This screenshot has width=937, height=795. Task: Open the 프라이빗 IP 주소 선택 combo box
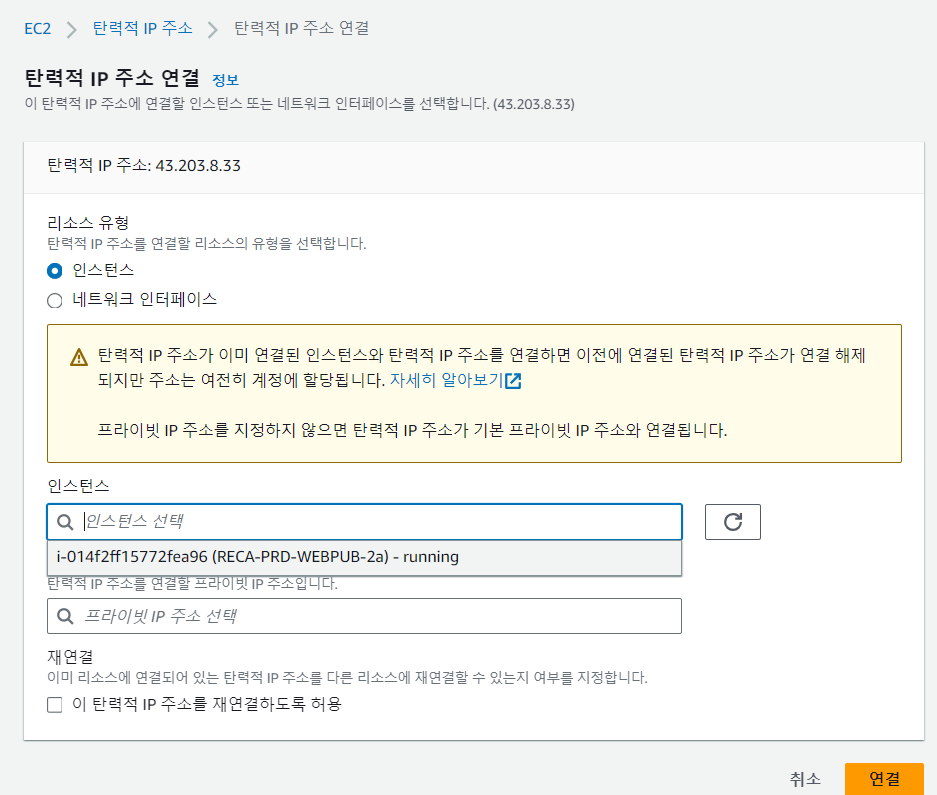pyautogui.click(x=365, y=616)
